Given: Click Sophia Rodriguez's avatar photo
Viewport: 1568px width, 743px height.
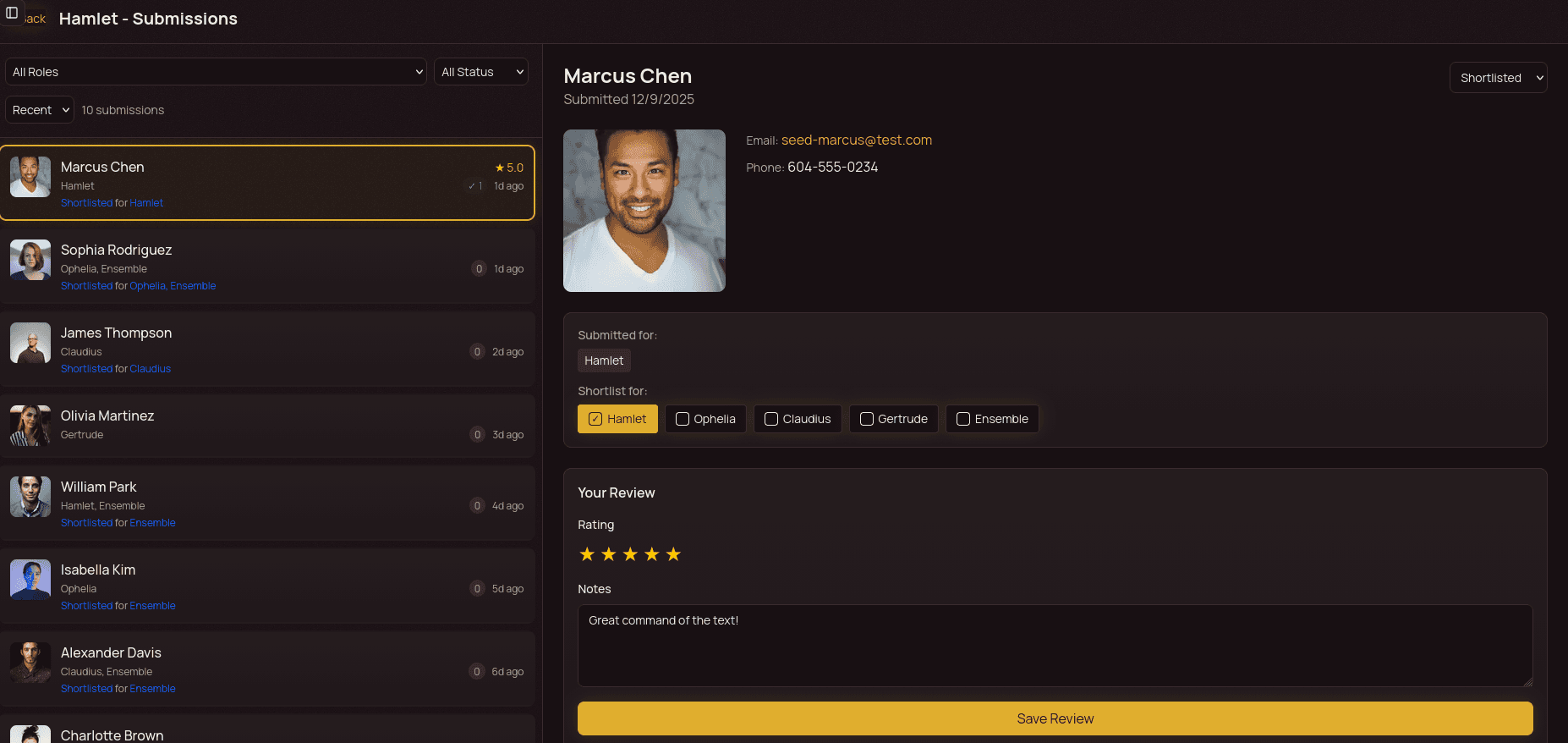Looking at the screenshot, I should point(30,260).
